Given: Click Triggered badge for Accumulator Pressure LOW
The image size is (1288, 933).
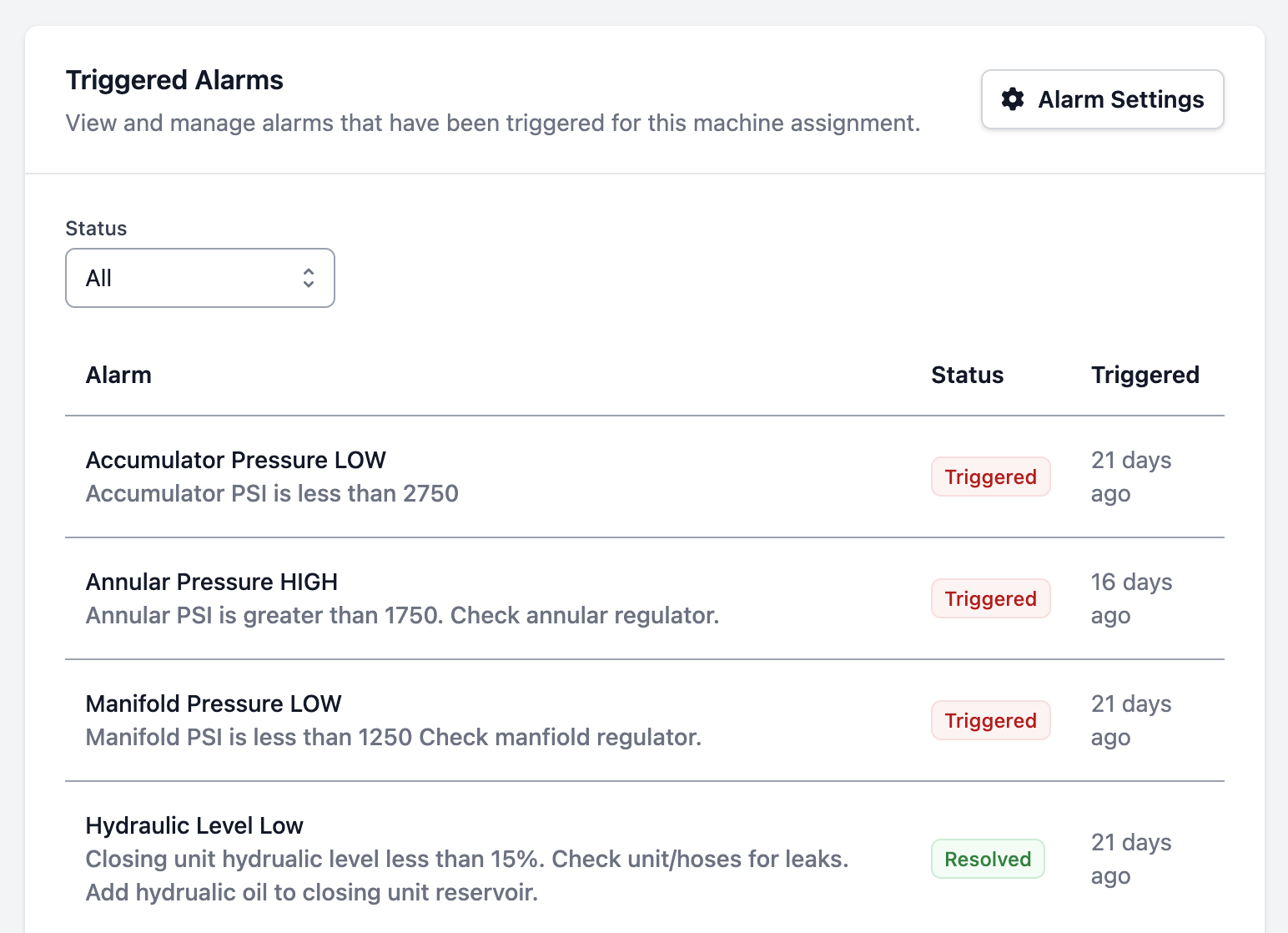Looking at the screenshot, I should coord(990,477).
